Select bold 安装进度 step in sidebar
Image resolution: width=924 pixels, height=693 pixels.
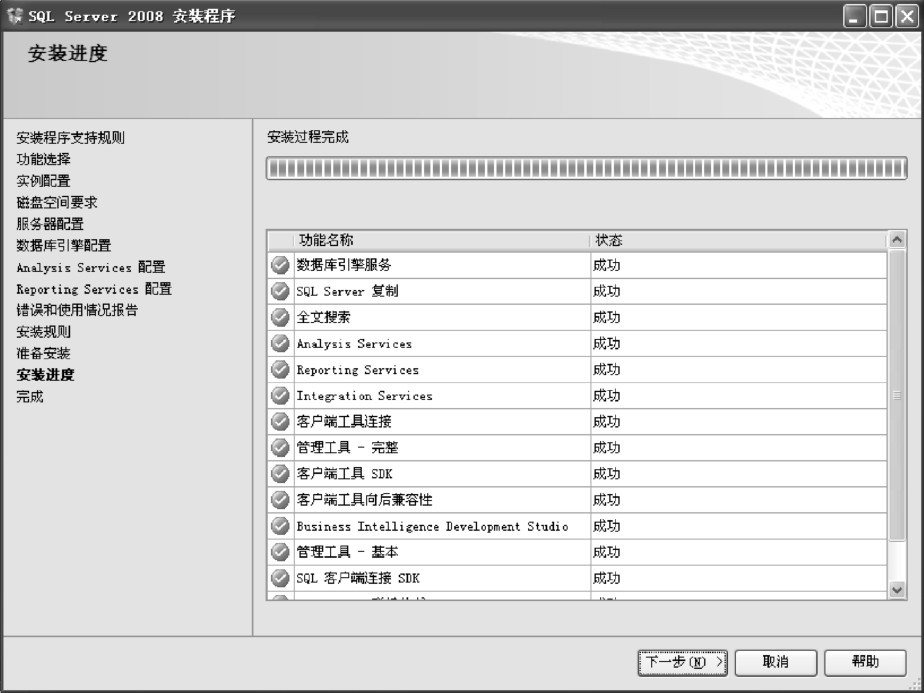pos(45,375)
